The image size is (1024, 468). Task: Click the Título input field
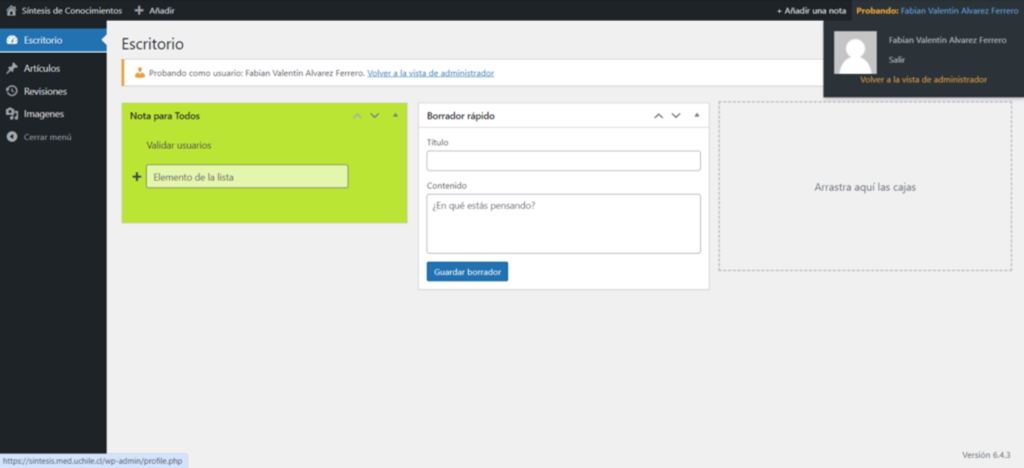click(x=563, y=161)
